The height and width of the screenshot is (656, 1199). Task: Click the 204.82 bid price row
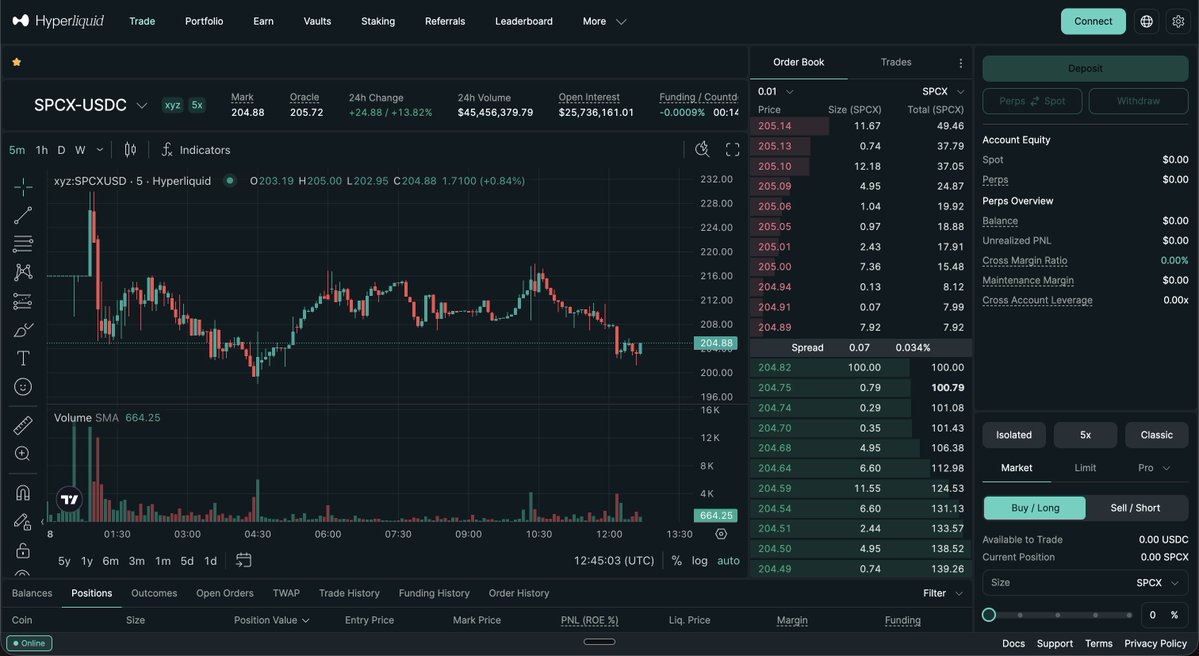point(860,368)
